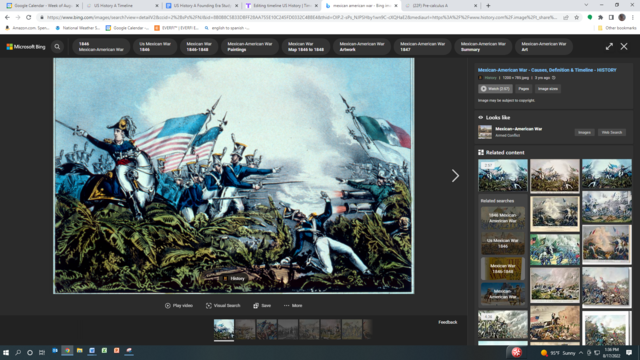The width and height of the screenshot is (640, 360).
Task: Open the Other bookmarks folder
Action: pyautogui.click(x=617, y=28)
